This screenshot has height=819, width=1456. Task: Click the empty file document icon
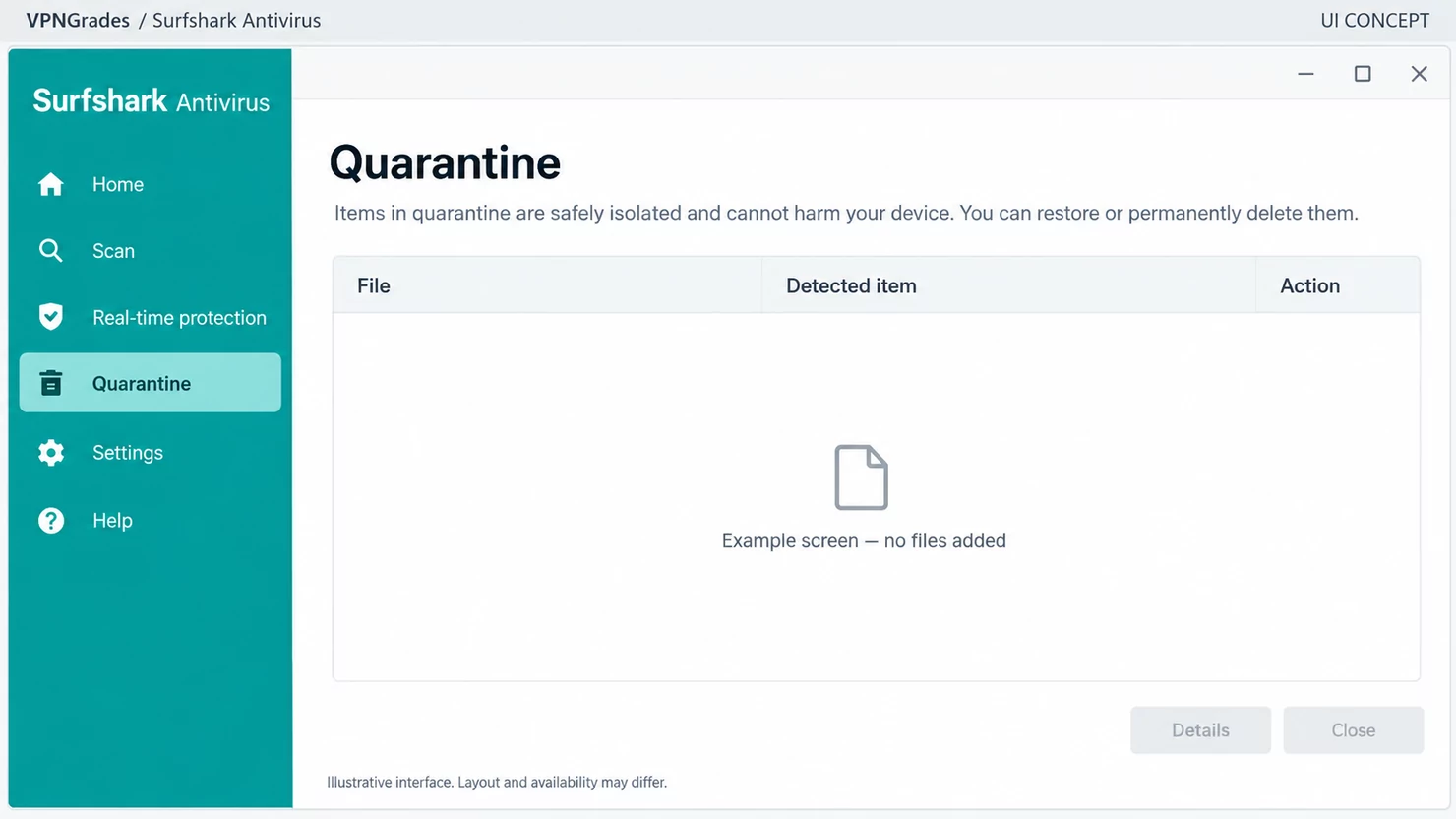[862, 477]
